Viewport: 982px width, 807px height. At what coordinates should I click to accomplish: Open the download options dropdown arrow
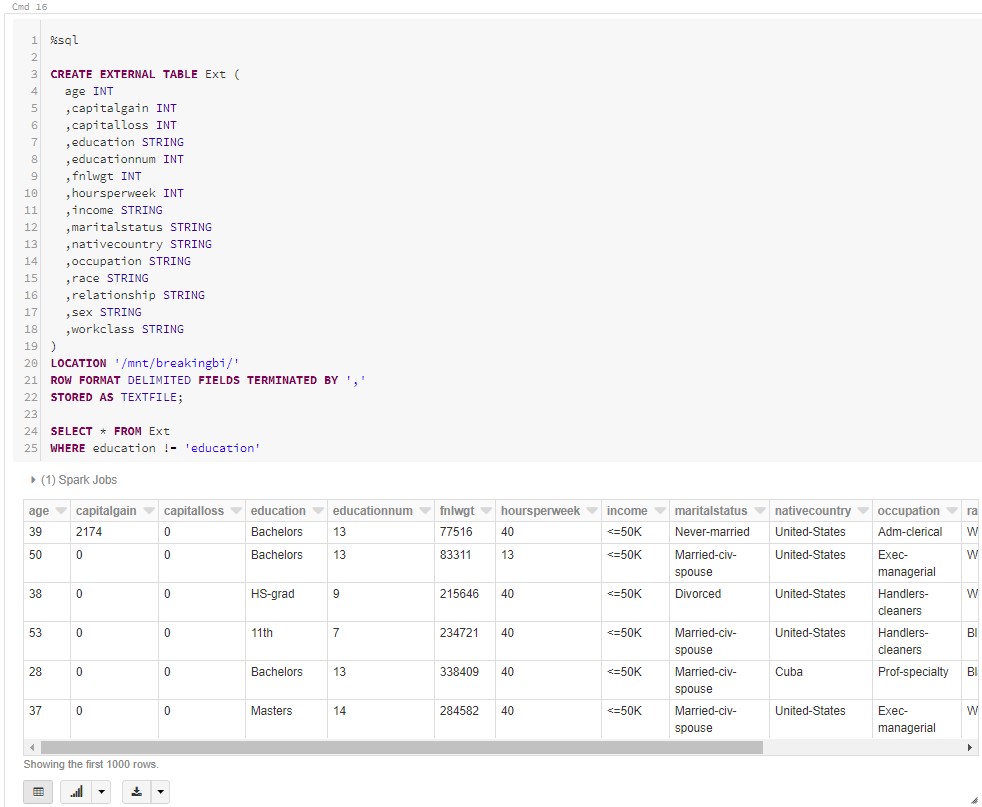pyautogui.click(x=160, y=791)
